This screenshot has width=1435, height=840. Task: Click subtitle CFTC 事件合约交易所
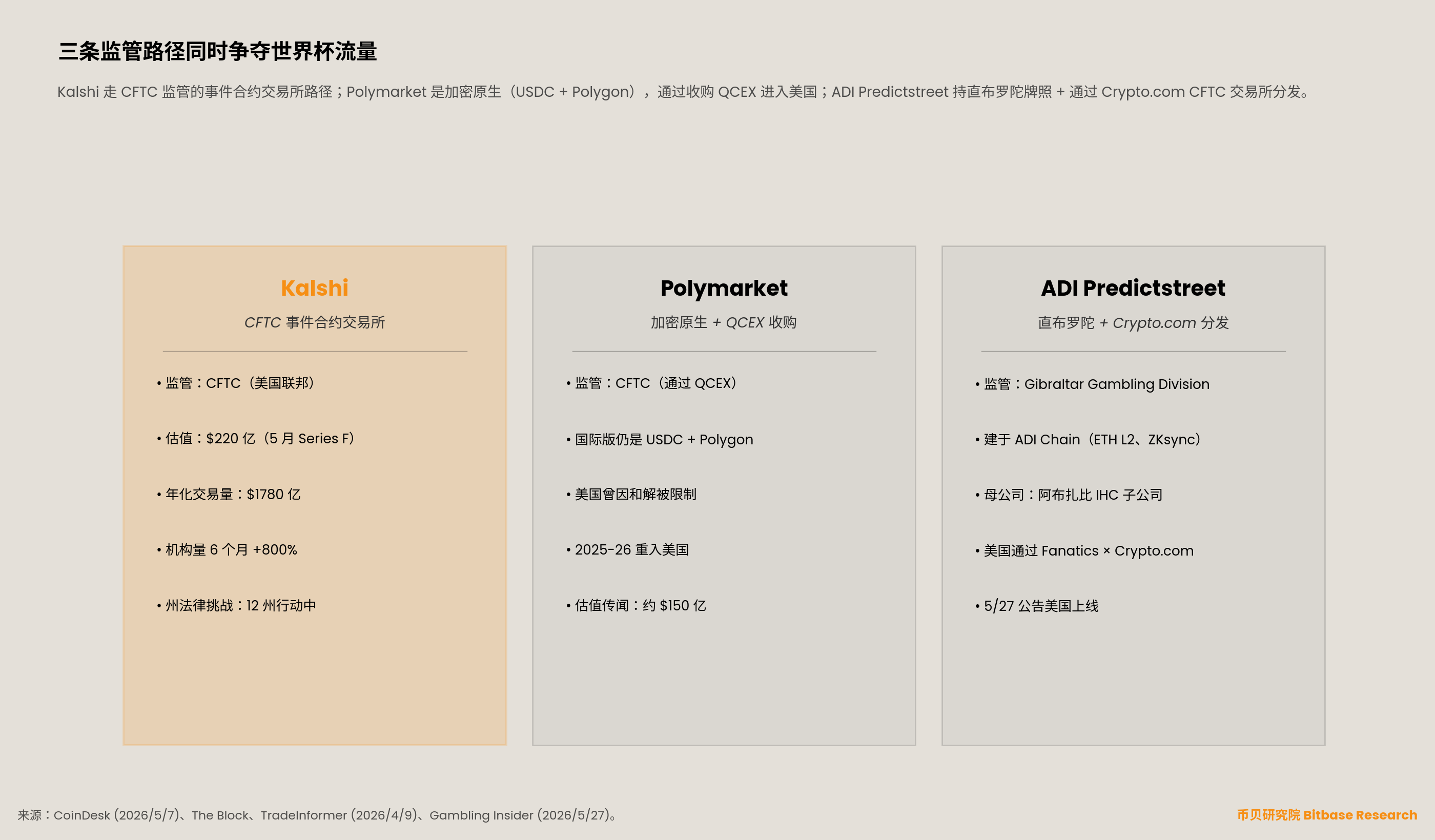[314, 322]
